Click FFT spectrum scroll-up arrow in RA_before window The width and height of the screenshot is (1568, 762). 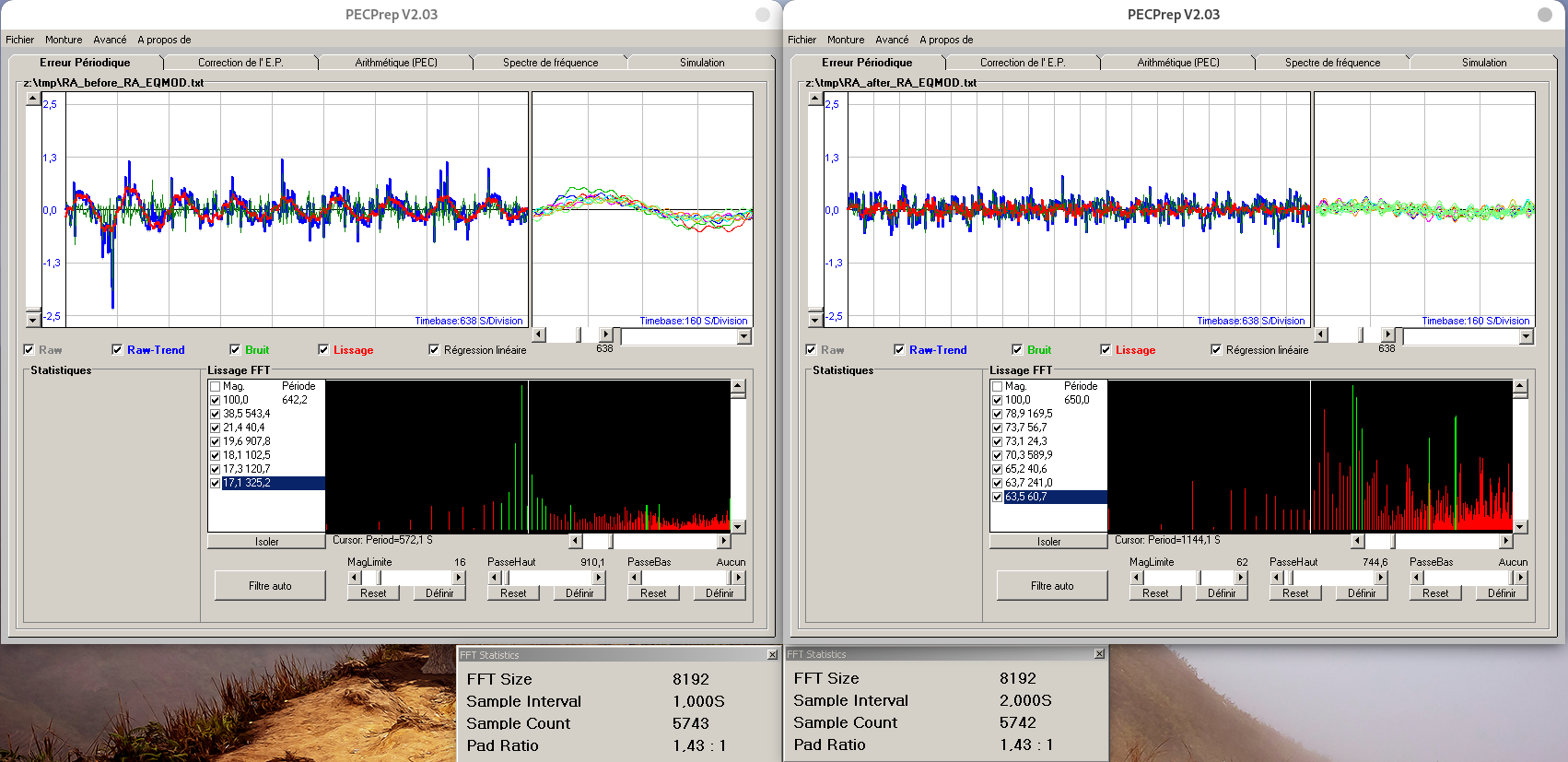pyautogui.click(x=738, y=387)
